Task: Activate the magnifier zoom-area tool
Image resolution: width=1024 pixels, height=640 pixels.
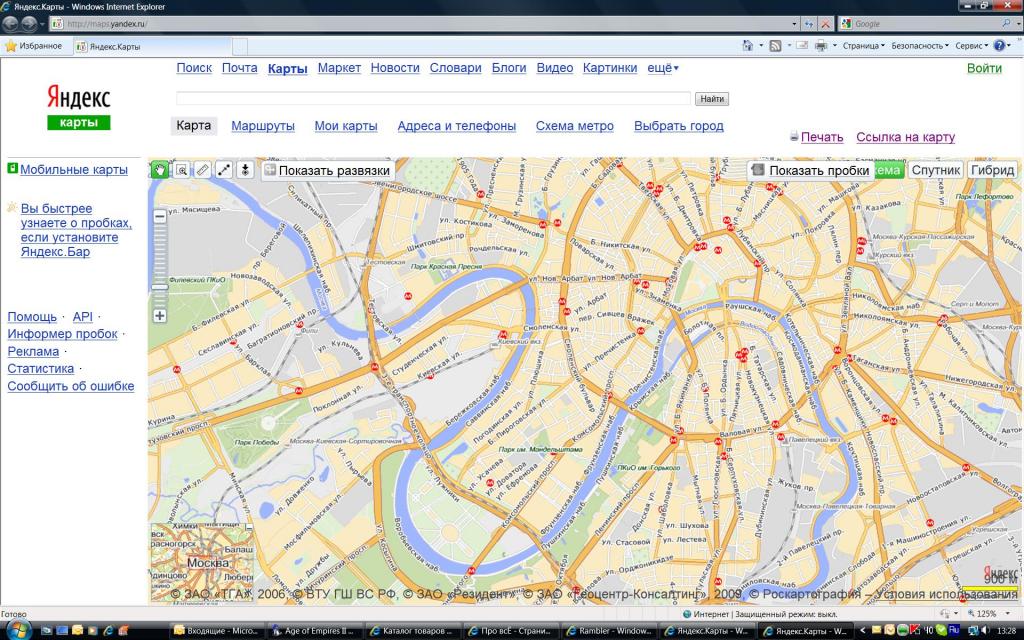Action: pyautogui.click(x=181, y=170)
